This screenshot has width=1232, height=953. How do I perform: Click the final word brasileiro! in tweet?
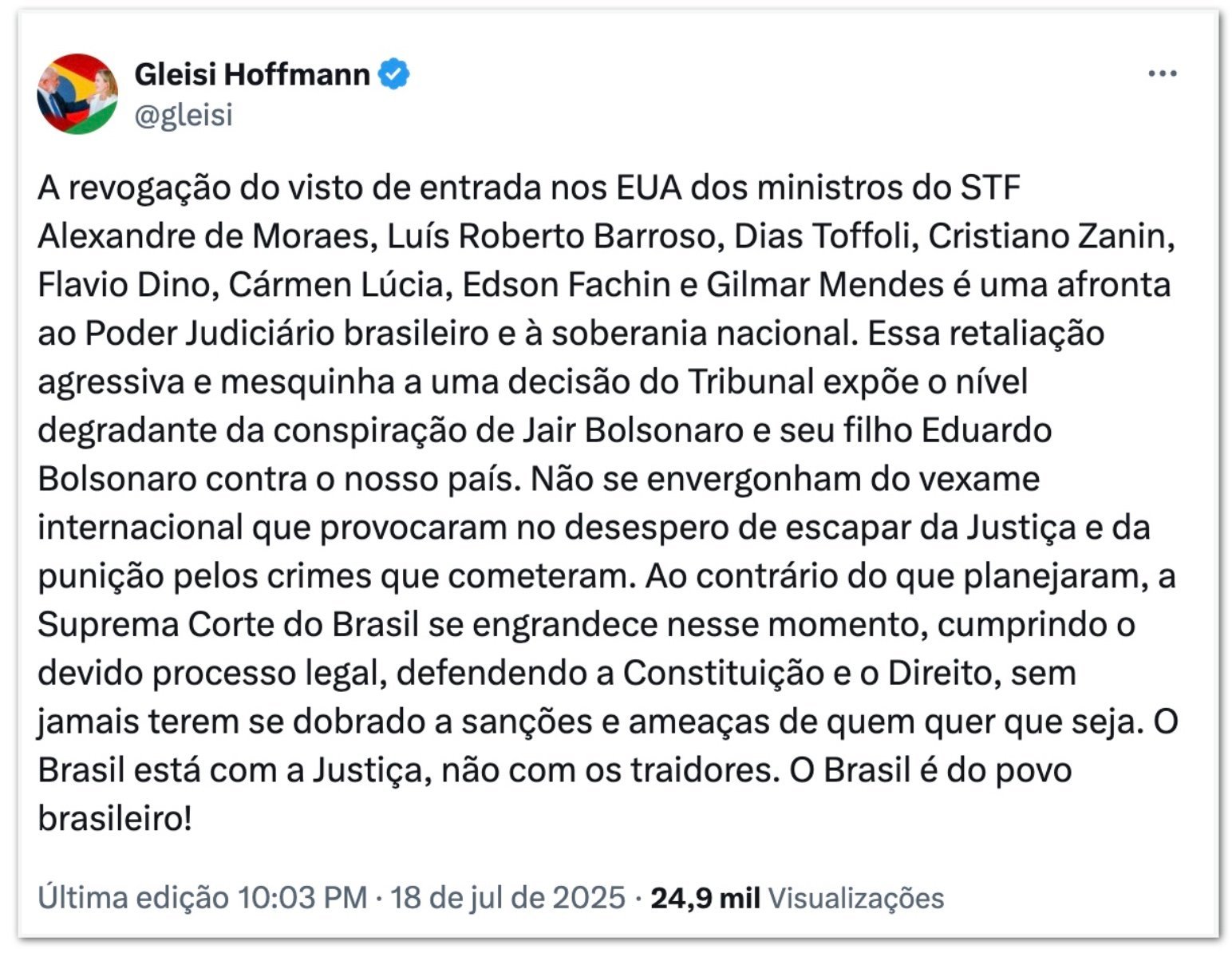tap(115, 820)
